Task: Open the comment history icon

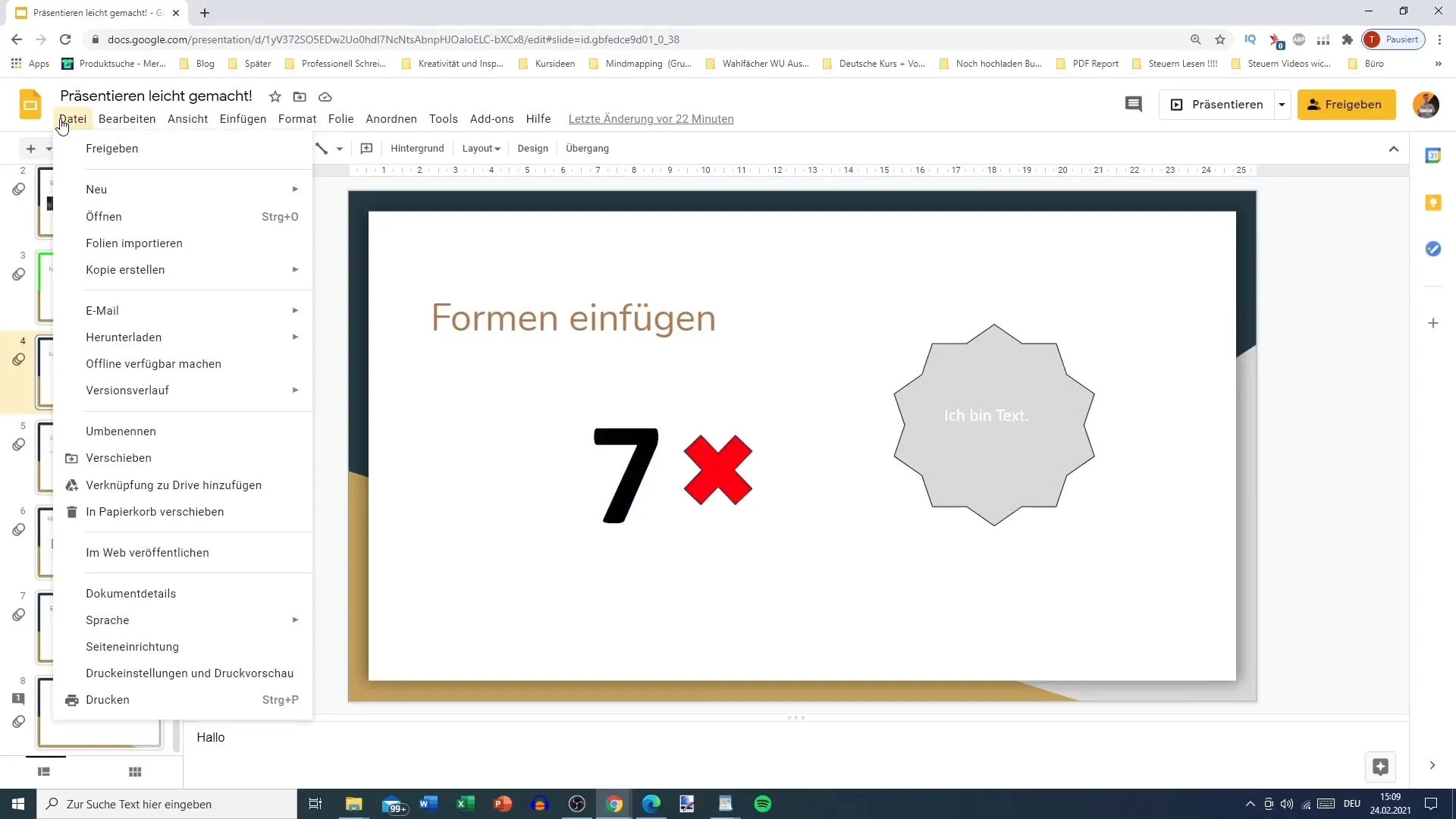Action: (1133, 105)
